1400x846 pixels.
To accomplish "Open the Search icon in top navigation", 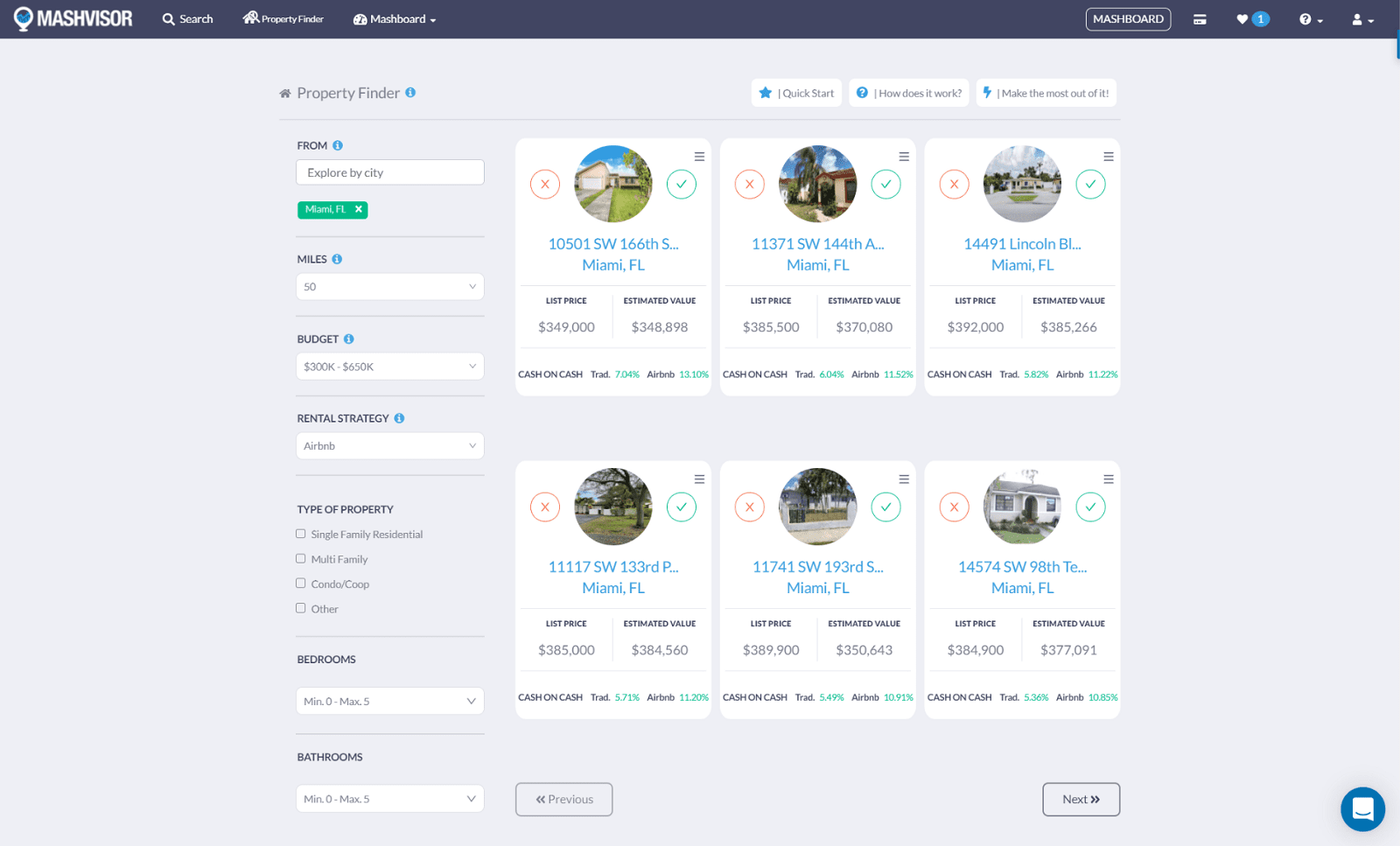I will point(186,18).
